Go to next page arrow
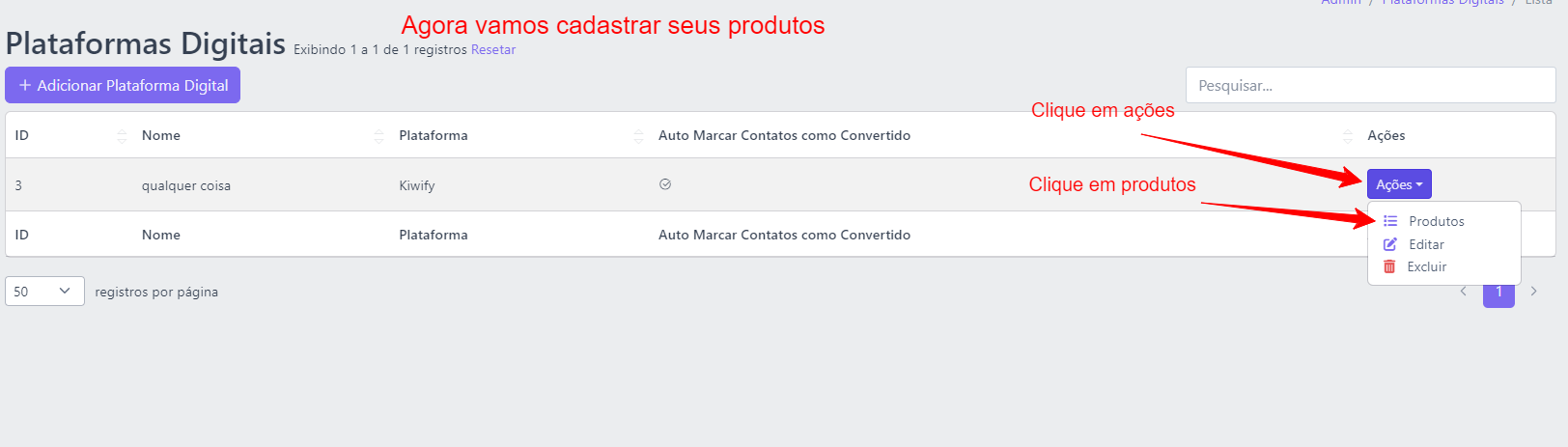 click(1533, 291)
